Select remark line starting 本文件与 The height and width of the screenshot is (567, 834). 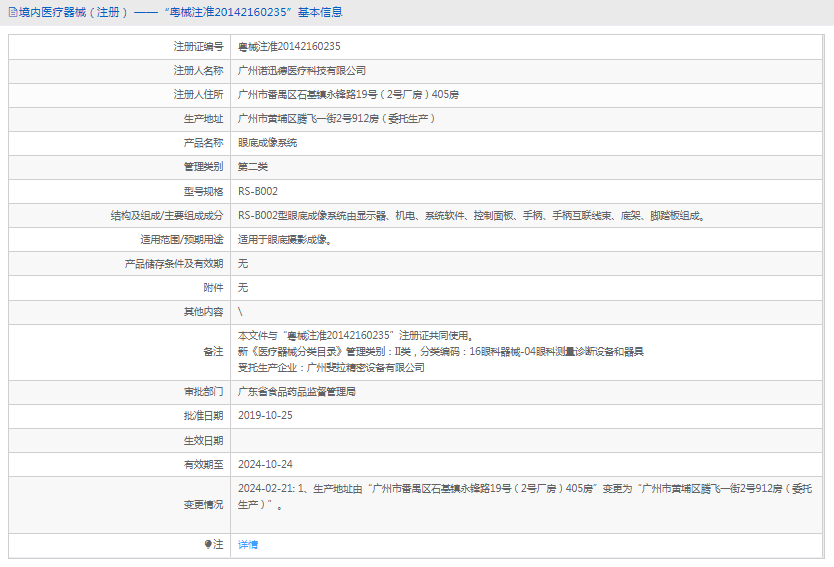point(356,336)
